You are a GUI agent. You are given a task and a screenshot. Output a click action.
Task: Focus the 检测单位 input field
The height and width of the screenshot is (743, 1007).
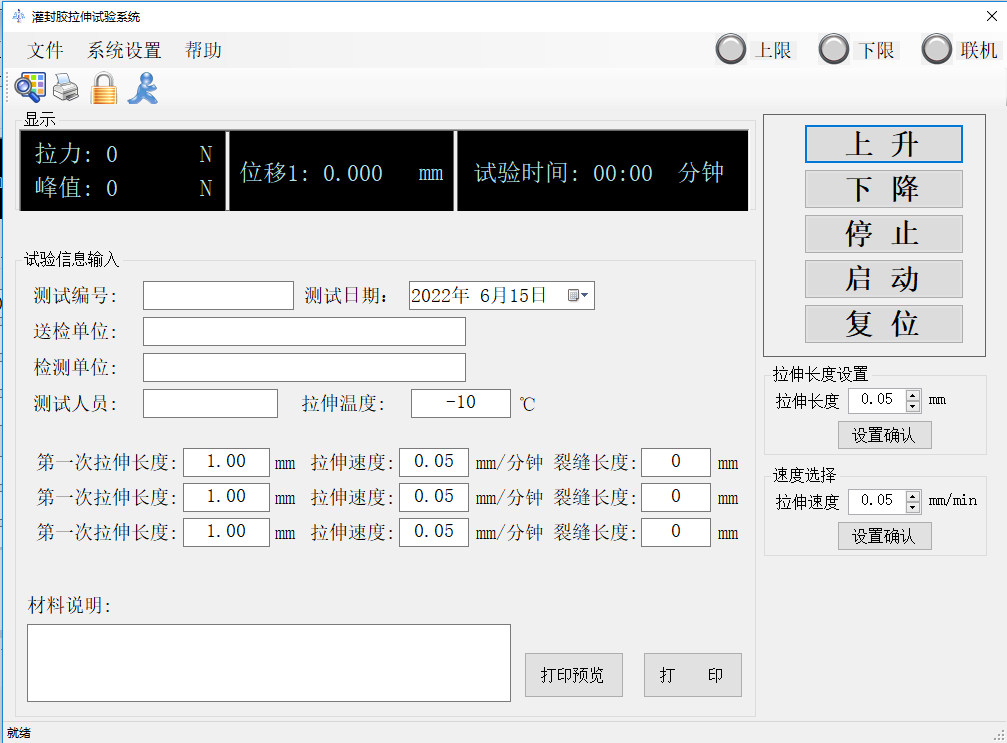304,367
